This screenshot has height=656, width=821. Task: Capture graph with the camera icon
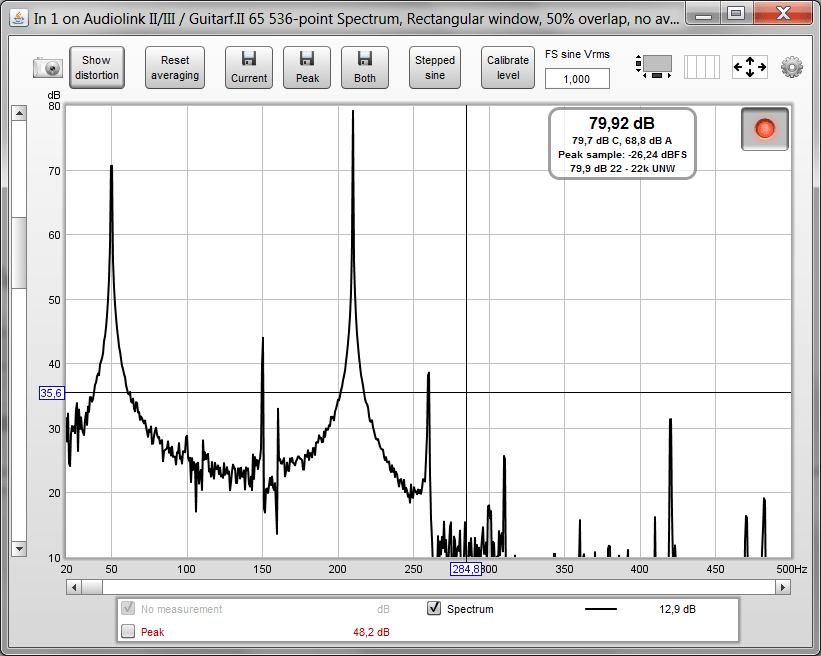pyautogui.click(x=48, y=68)
